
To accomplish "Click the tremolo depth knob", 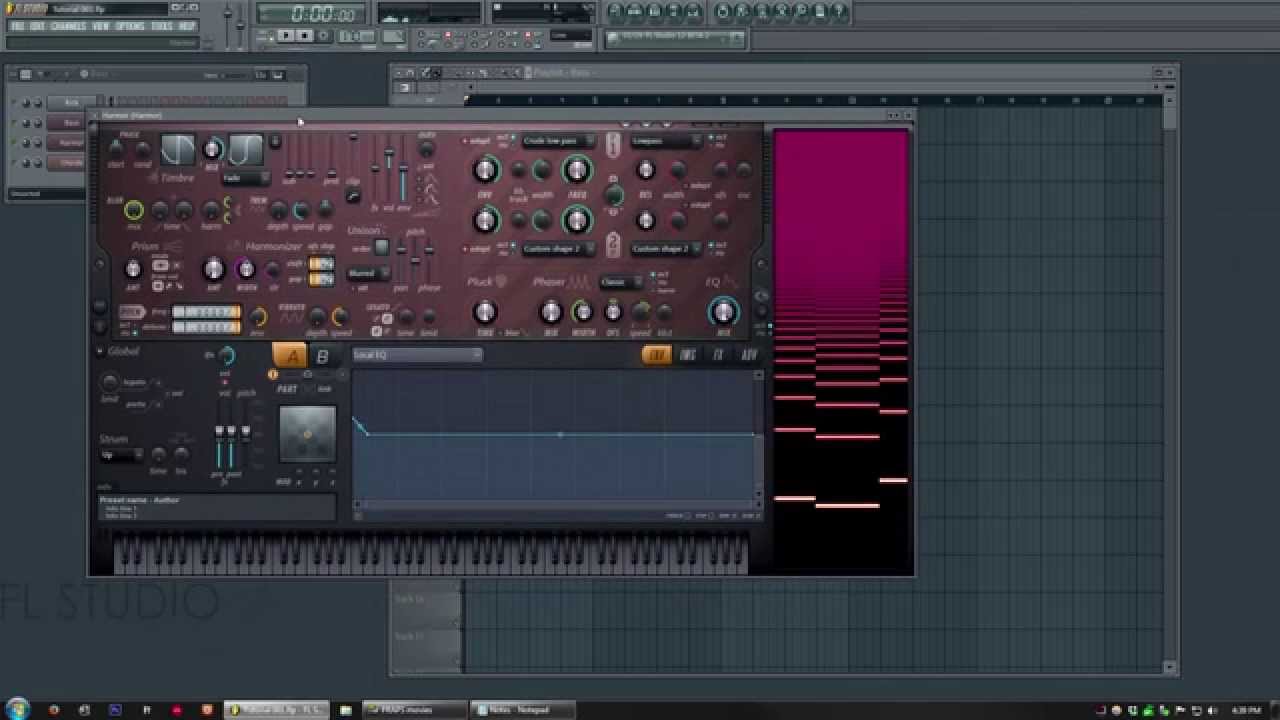I will point(278,210).
